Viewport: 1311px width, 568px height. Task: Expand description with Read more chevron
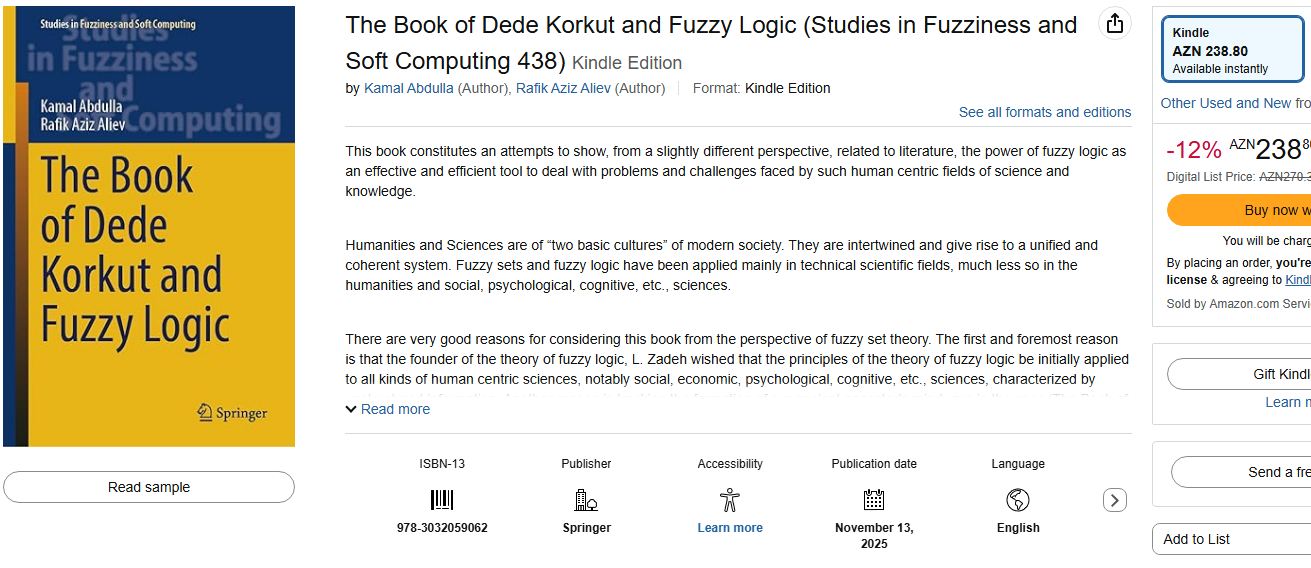(352, 409)
